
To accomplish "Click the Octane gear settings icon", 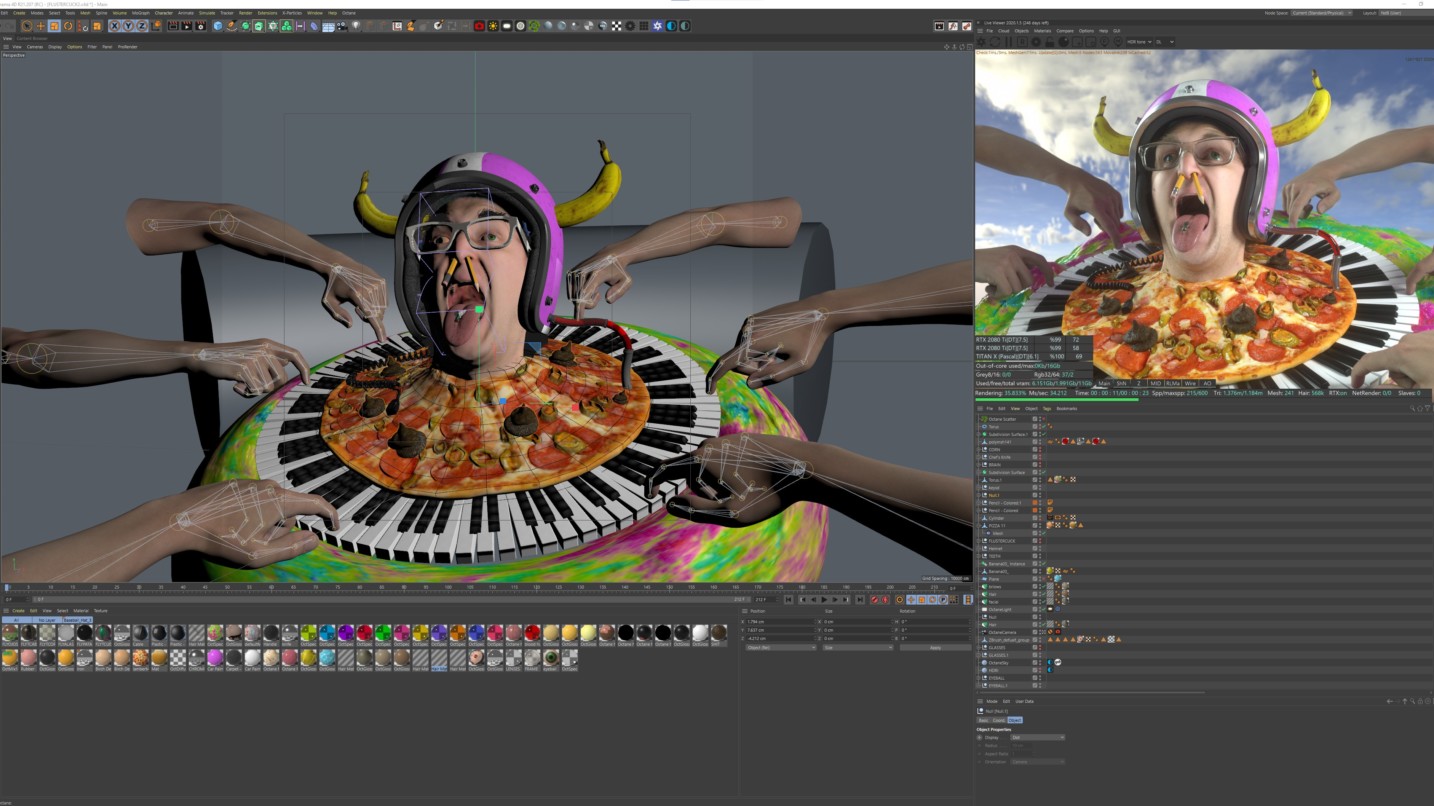I will click(657, 26).
